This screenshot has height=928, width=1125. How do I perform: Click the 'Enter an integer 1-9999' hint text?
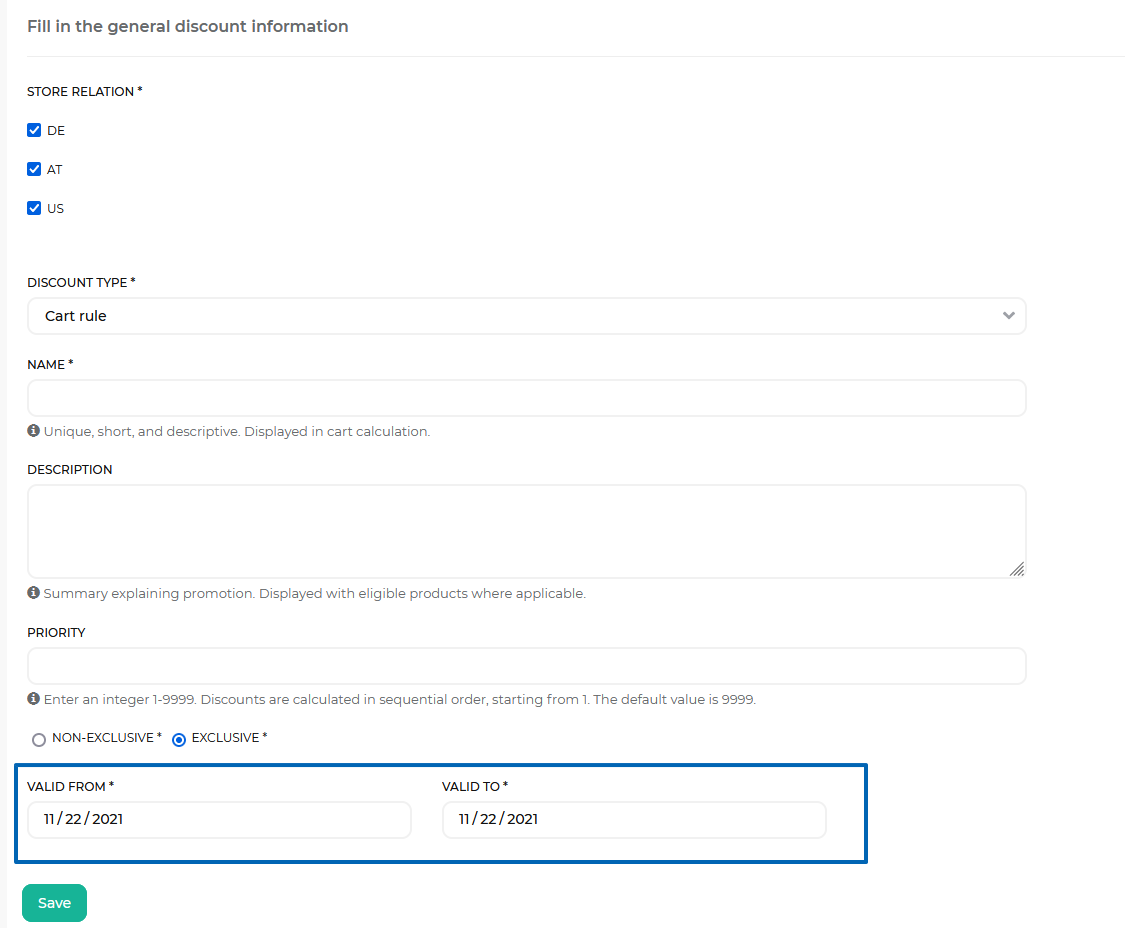tap(400, 699)
